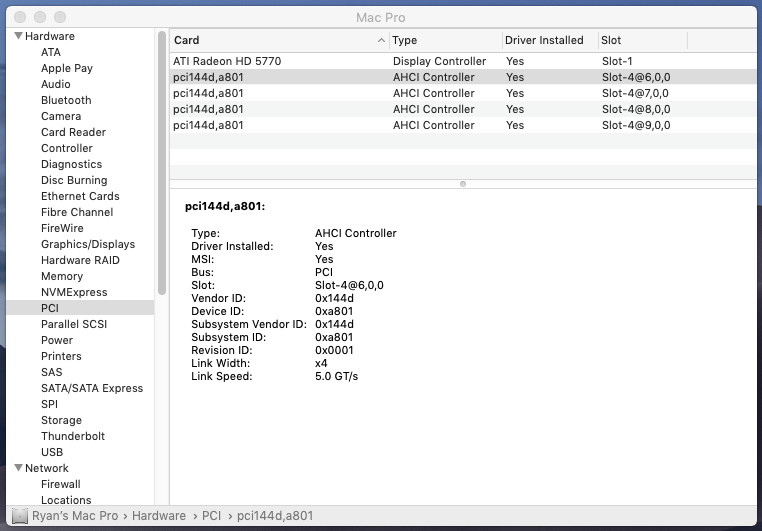Viewport: 762px width, 531px height.
Task: Show the Memory information
Action: pos(61,276)
